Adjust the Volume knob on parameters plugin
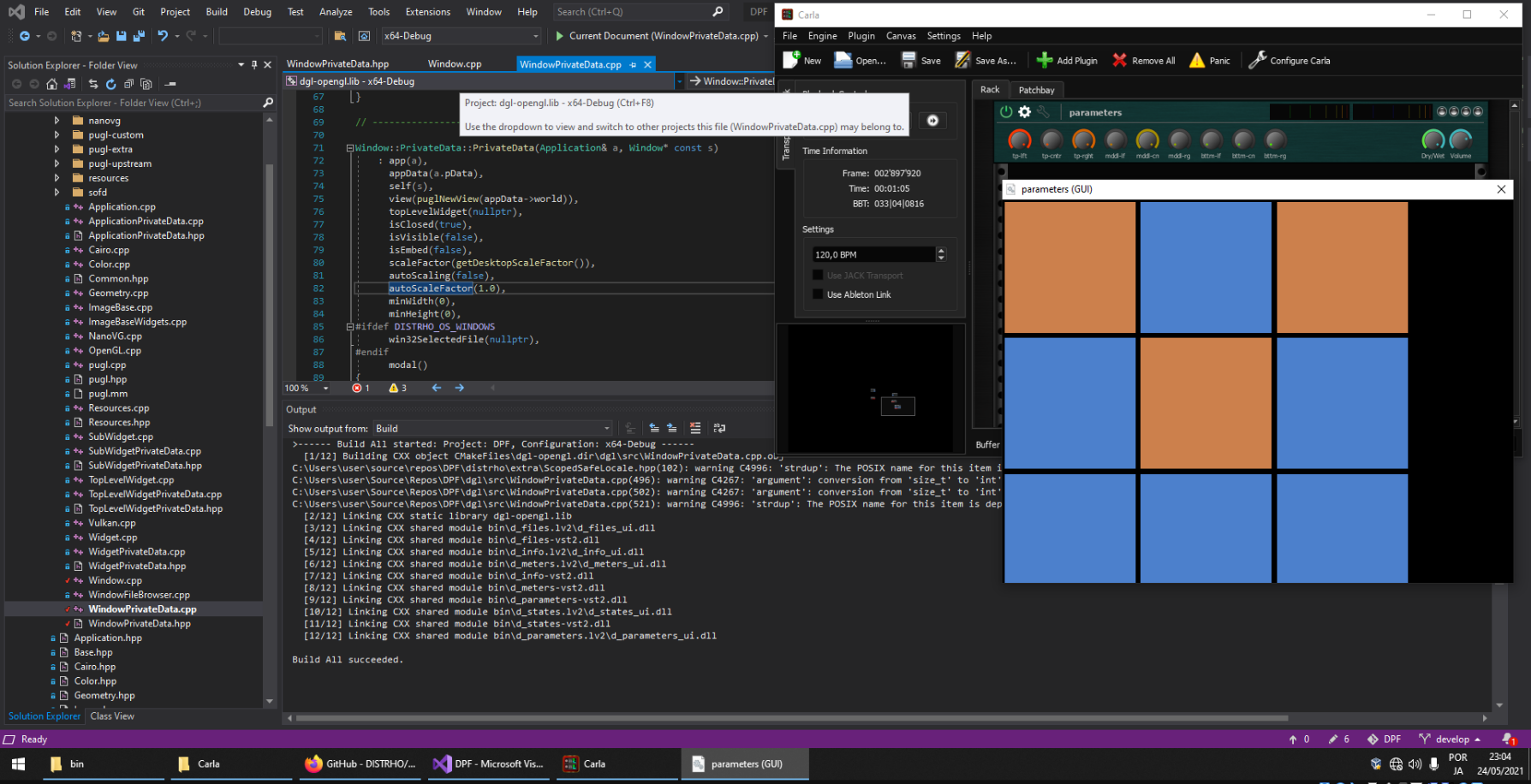 pyautogui.click(x=1461, y=140)
